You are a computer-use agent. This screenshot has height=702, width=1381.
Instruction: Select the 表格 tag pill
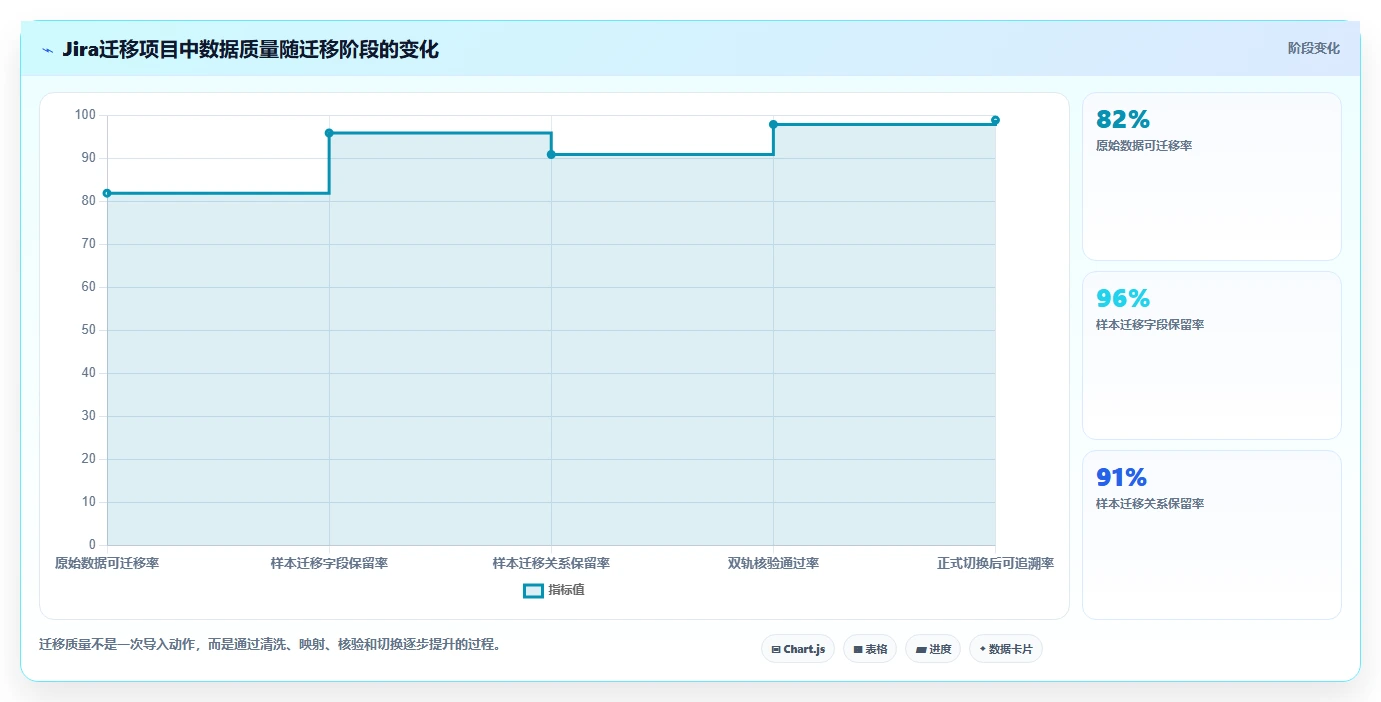869,649
